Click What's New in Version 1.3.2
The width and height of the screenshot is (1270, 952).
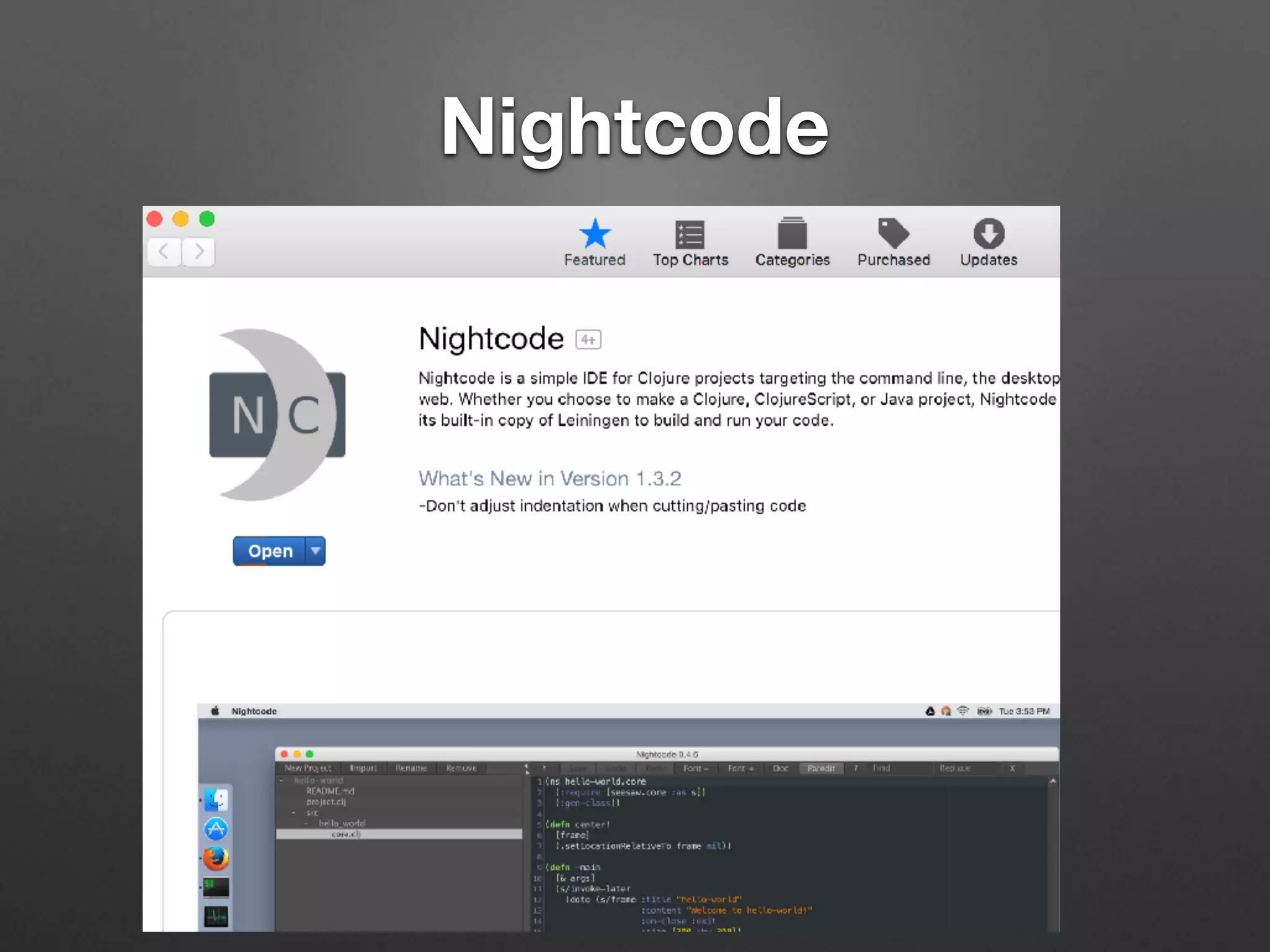549,478
